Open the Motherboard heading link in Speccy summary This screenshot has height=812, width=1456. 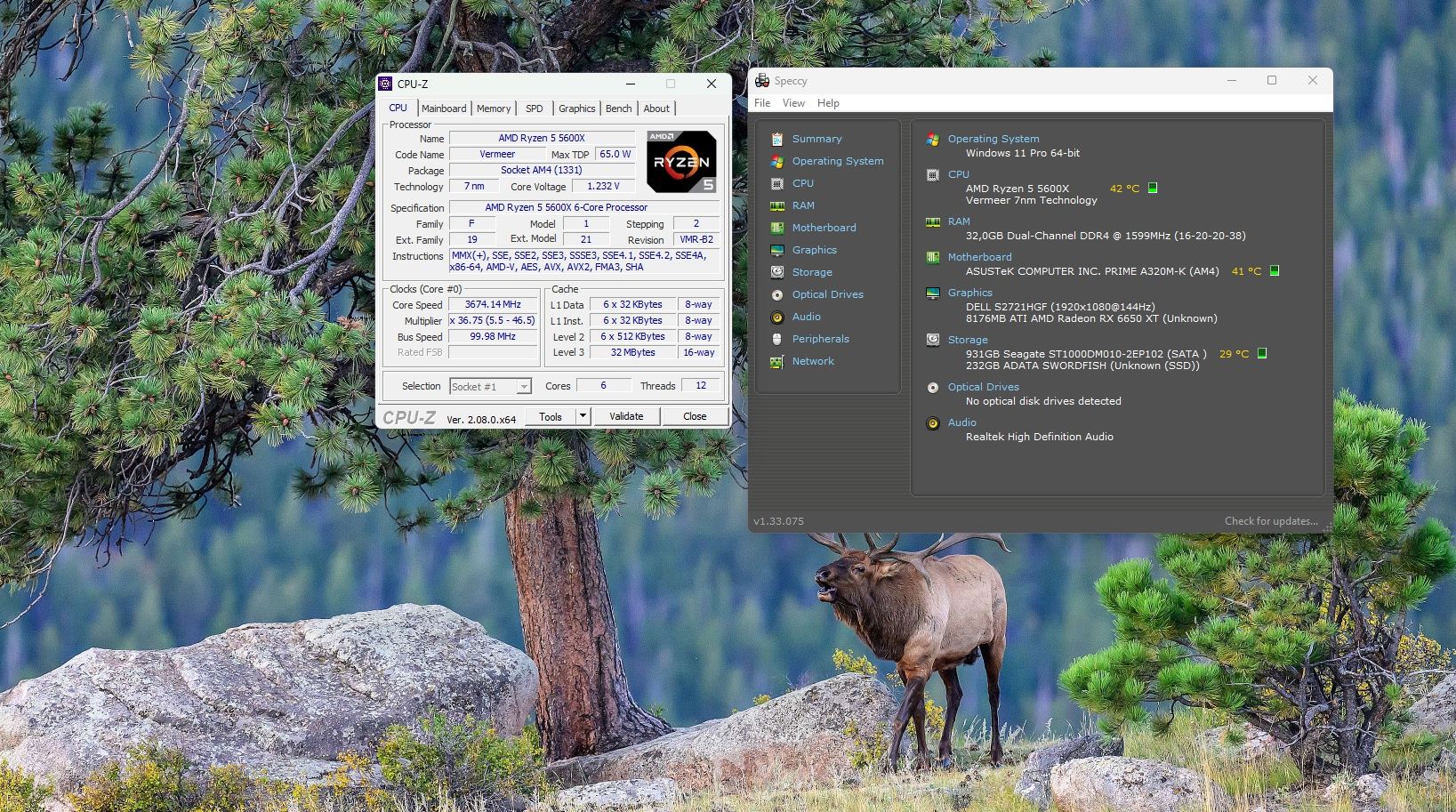979,257
